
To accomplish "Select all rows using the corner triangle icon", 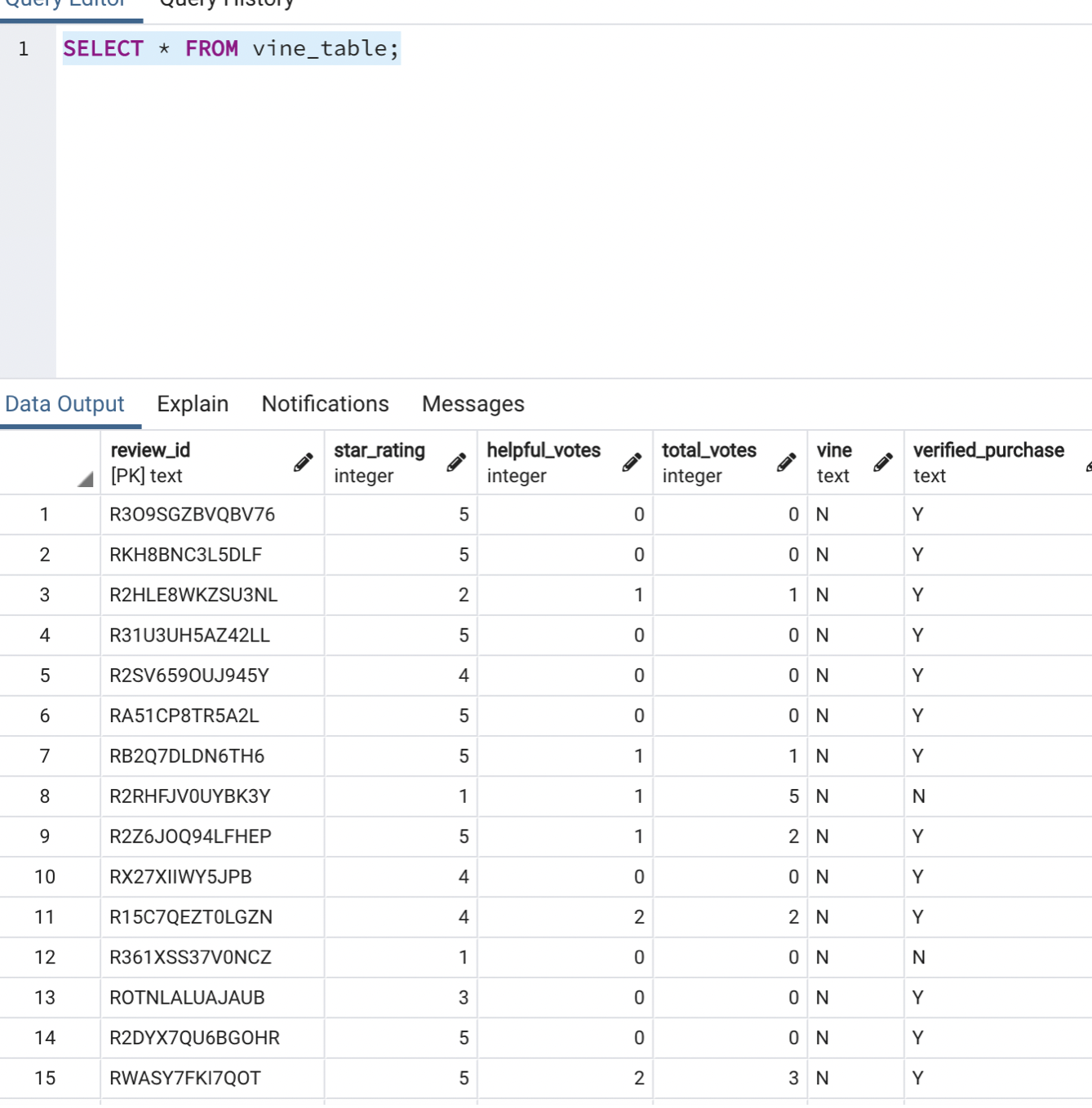I will pos(85,481).
